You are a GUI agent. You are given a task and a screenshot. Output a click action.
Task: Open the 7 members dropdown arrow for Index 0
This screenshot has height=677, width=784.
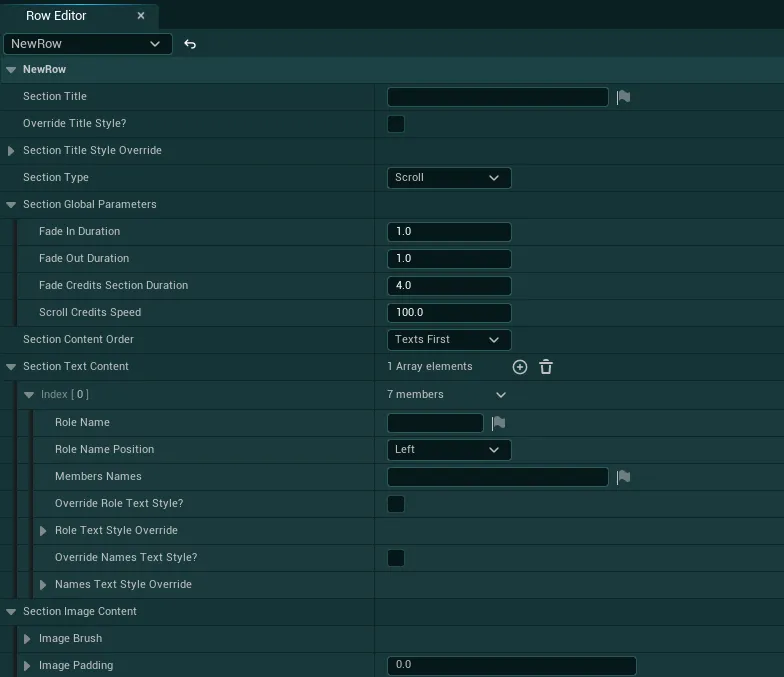tap(501, 395)
